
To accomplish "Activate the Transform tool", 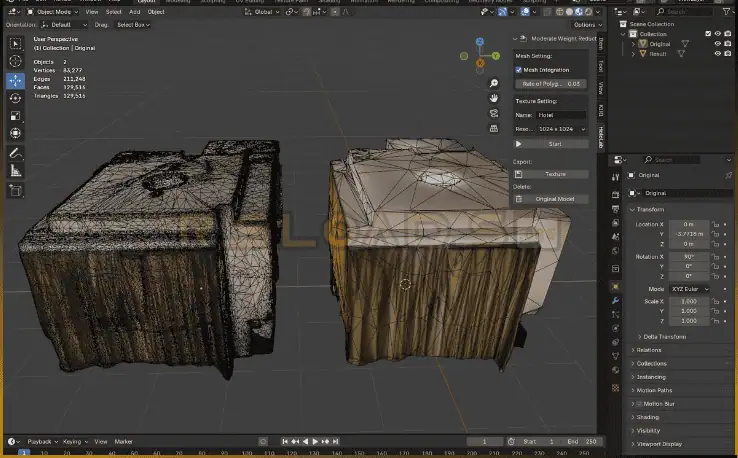I will tap(16, 133).
